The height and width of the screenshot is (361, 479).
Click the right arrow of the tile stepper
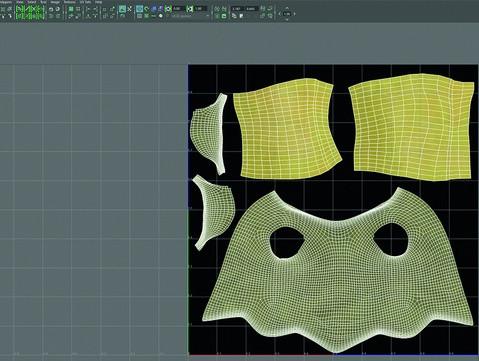point(295,14)
